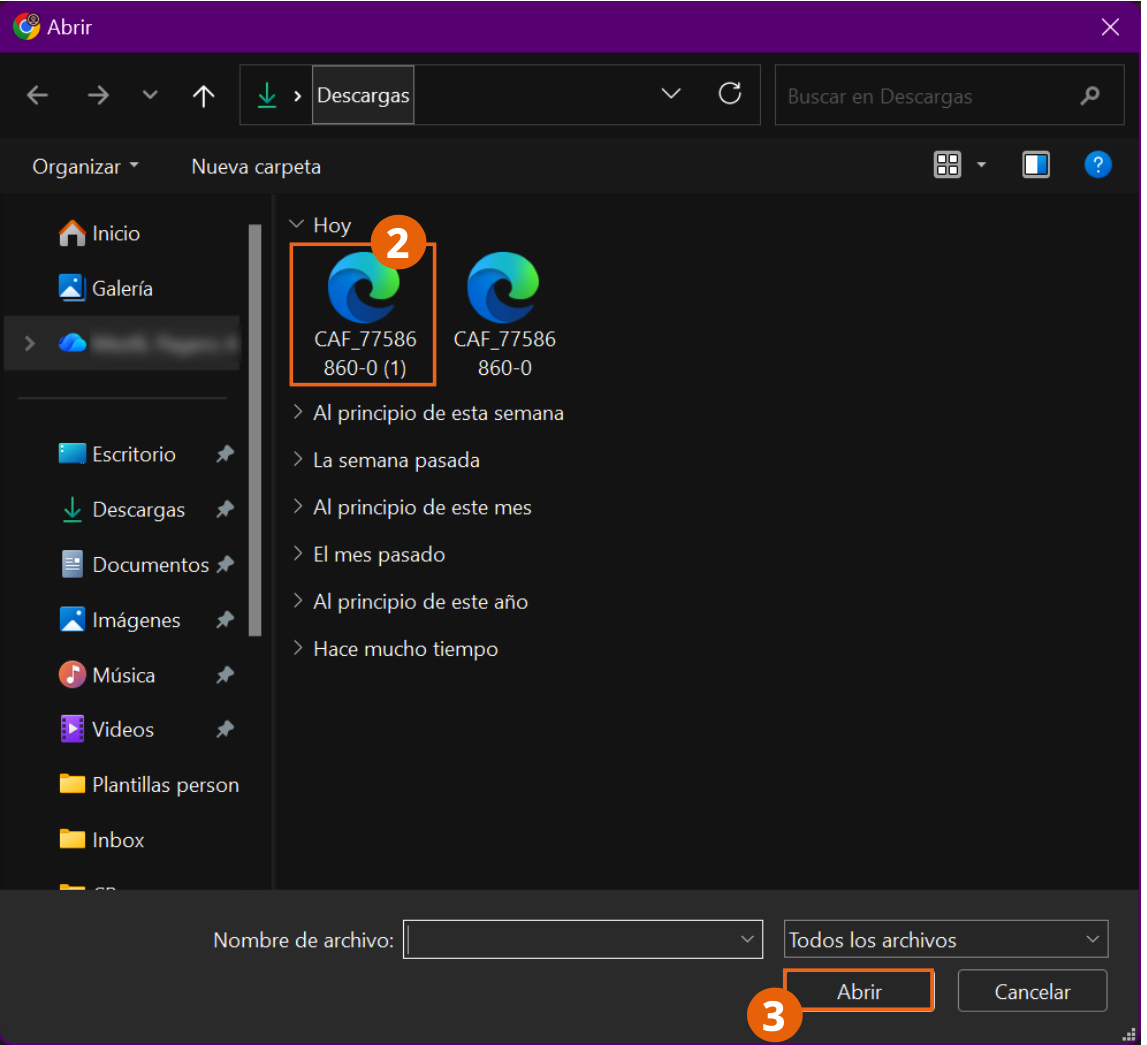This screenshot has width=1147, height=1045.
Task: Go up one folder level
Action: pos(203,95)
